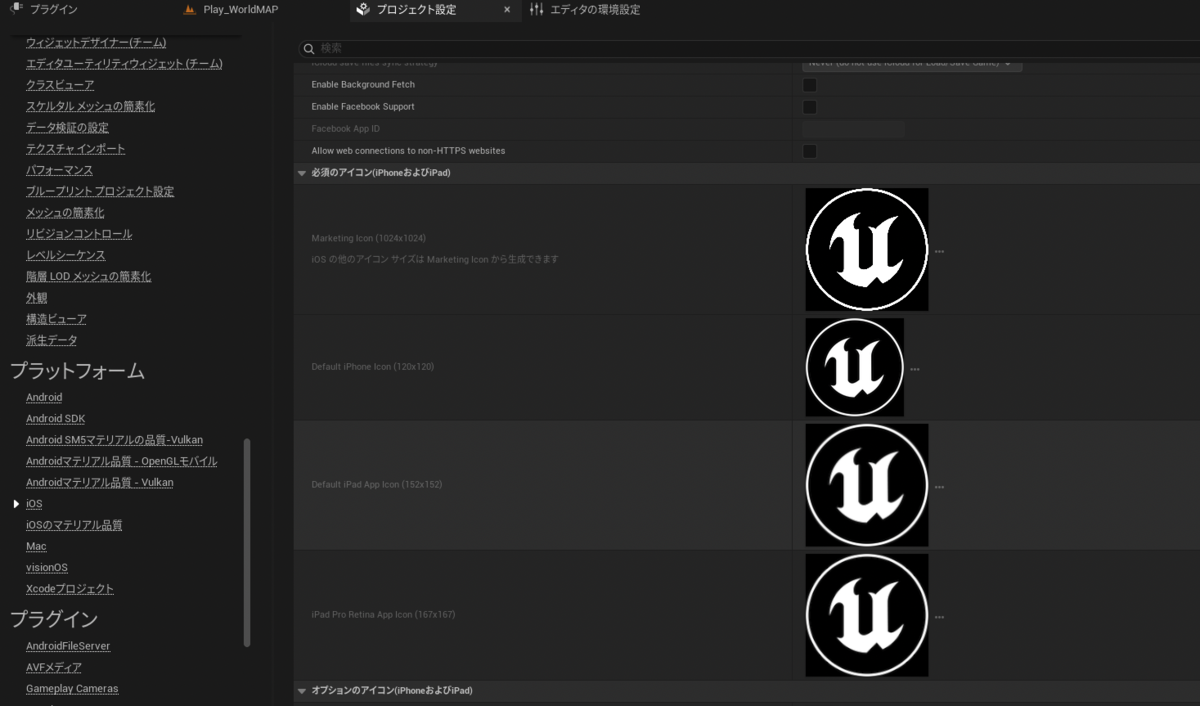Image resolution: width=1200 pixels, height=706 pixels.
Task: Select Android SDK settings
Action: tap(55, 419)
